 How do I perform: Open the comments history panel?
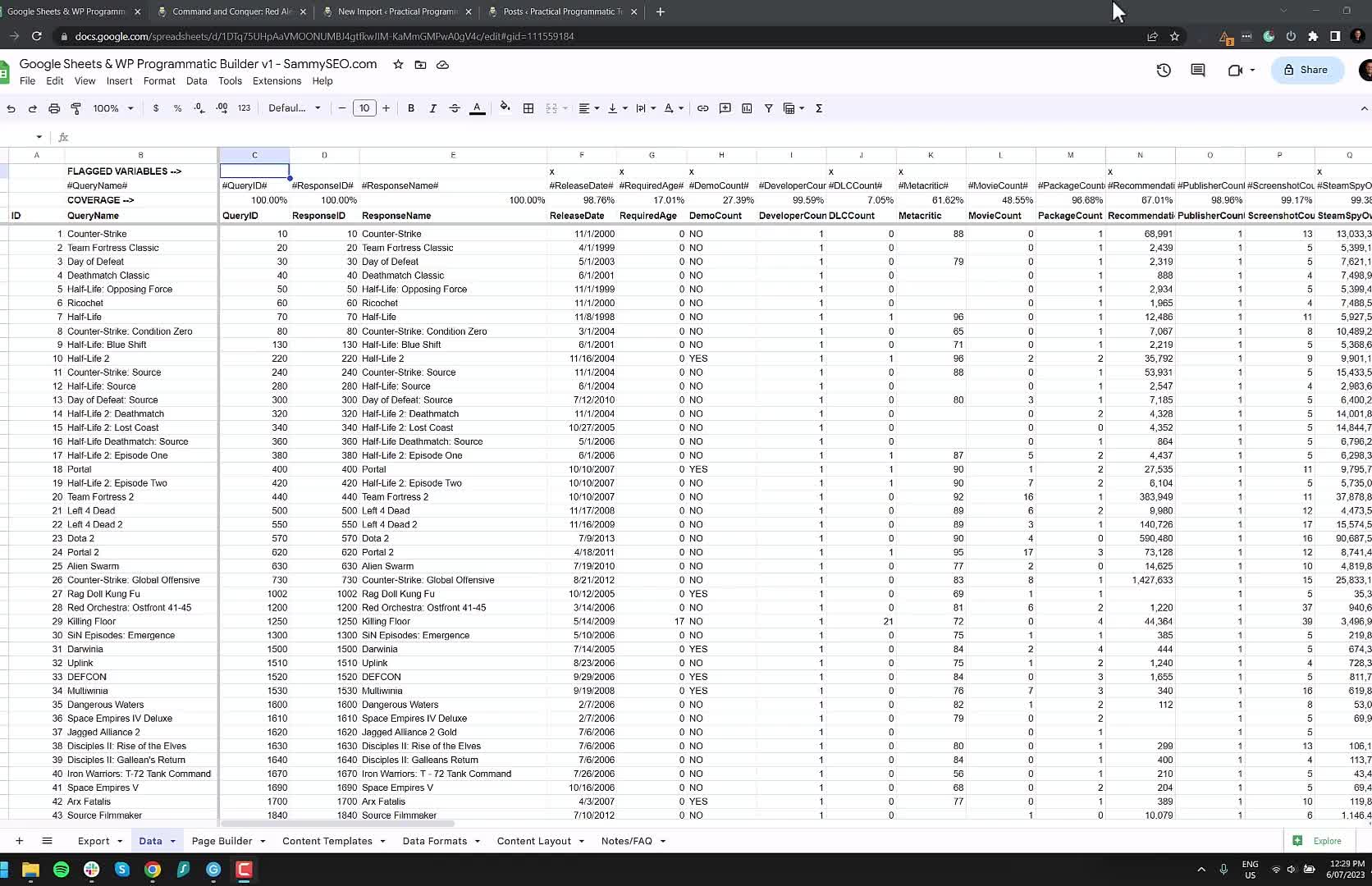[1198, 70]
